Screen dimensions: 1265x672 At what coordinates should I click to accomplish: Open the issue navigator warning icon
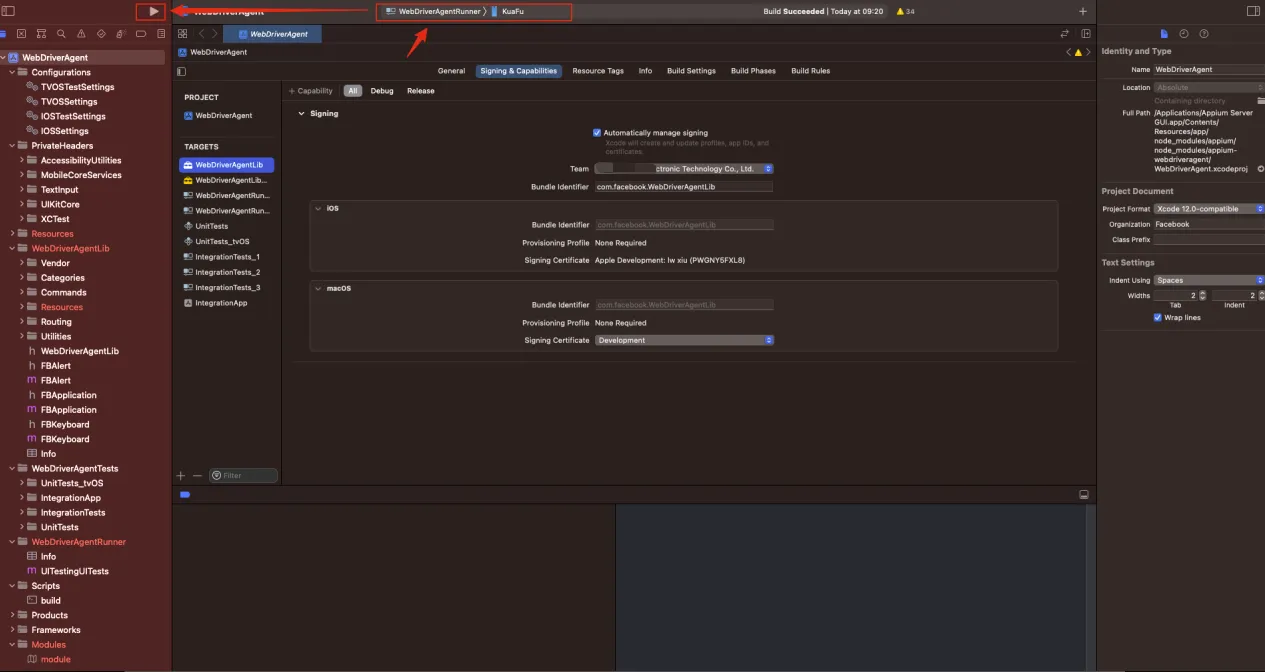pyautogui.click(x=82, y=34)
